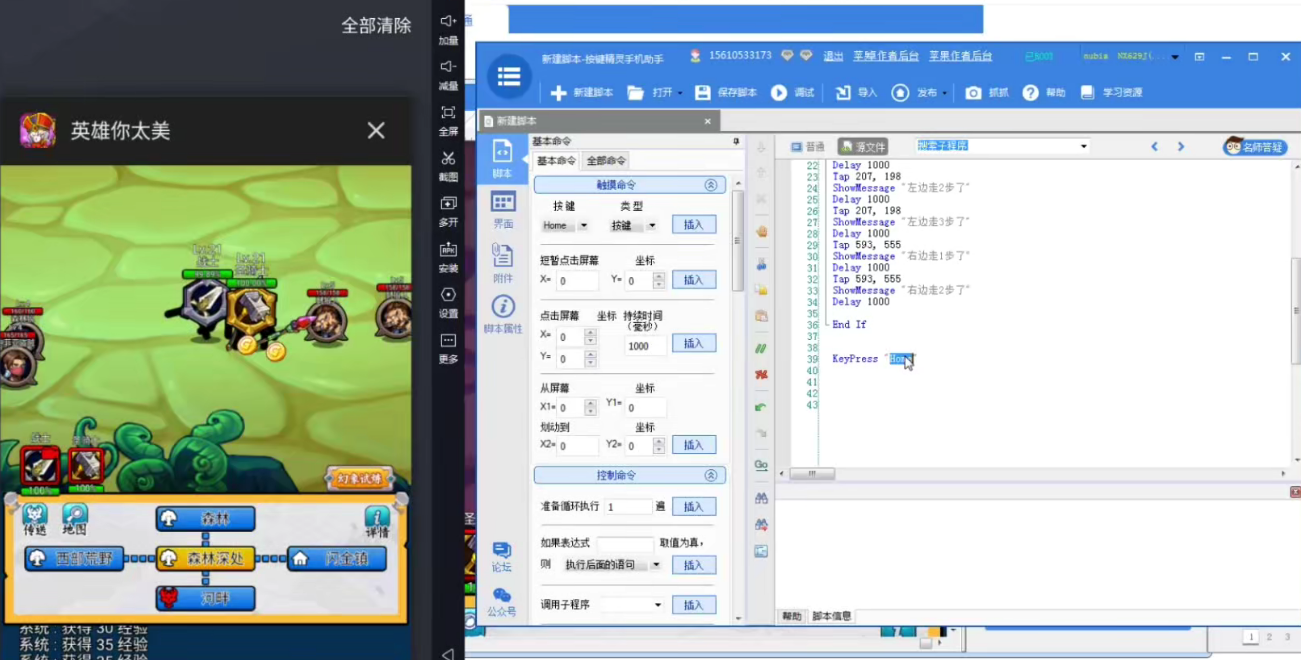Click the 退出 logout link
Screen dimensions: 1301x660
pos(833,57)
